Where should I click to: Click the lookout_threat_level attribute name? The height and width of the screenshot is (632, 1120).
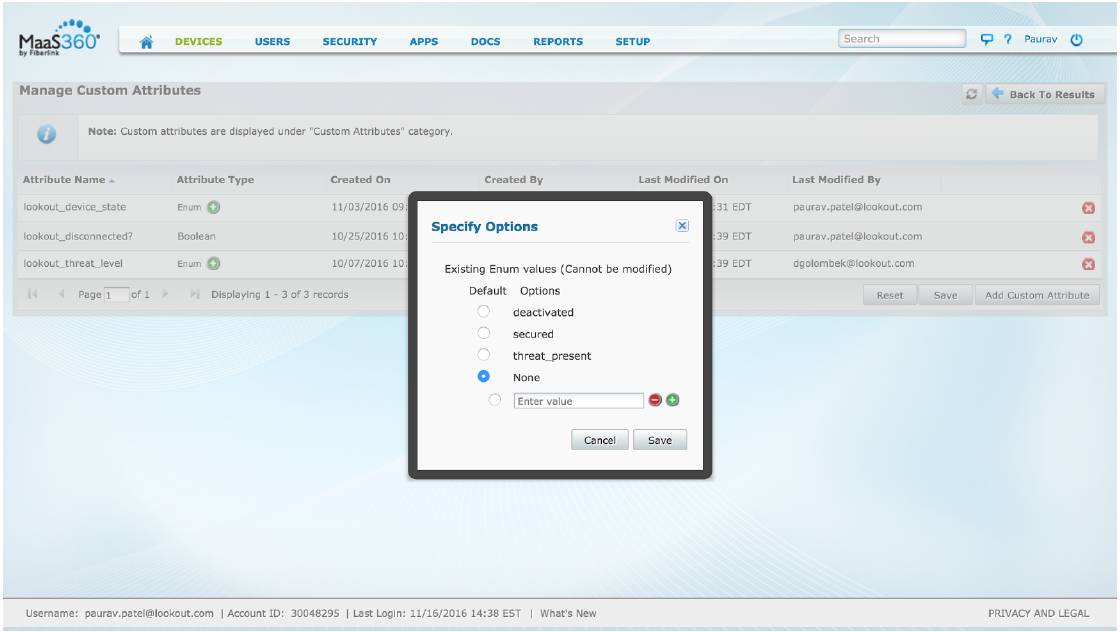(x=73, y=264)
